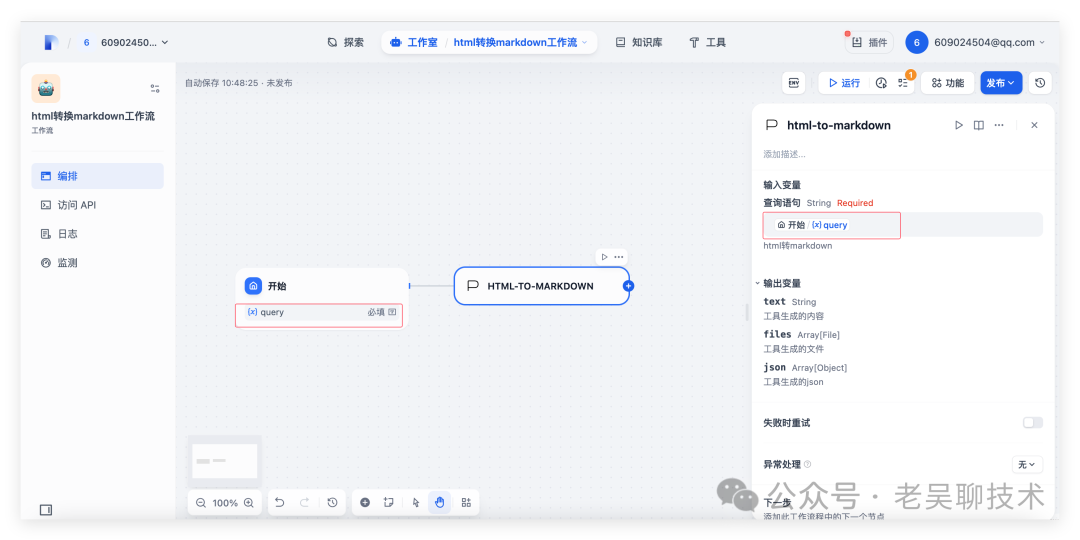The width and height of the screenshot is (1080, 540).
Task: Select the 开始 start node
Action: [322, 286]
